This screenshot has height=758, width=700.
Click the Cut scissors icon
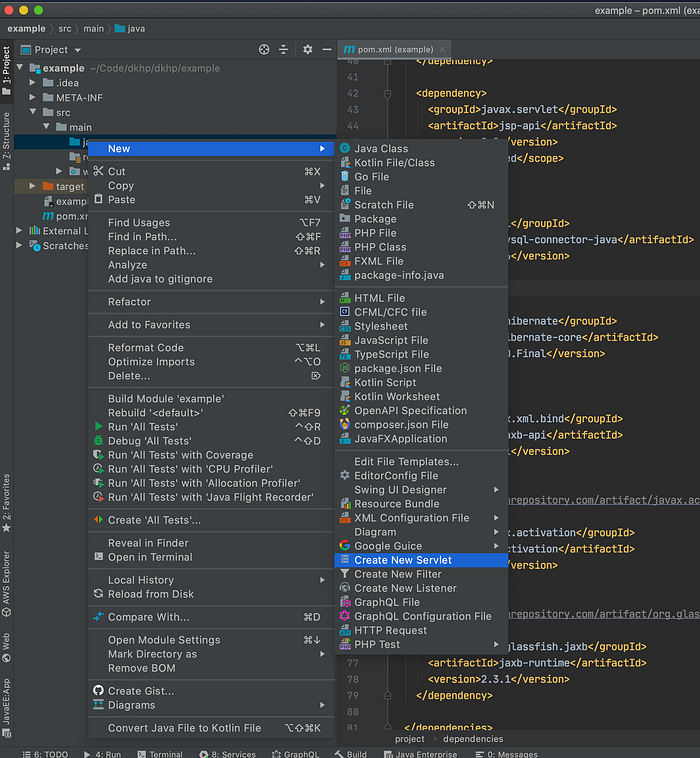(x=99, y=171)
